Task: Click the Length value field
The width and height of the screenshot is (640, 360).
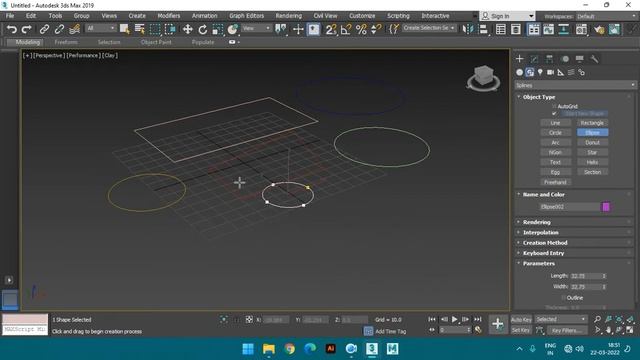Action: 585,276
